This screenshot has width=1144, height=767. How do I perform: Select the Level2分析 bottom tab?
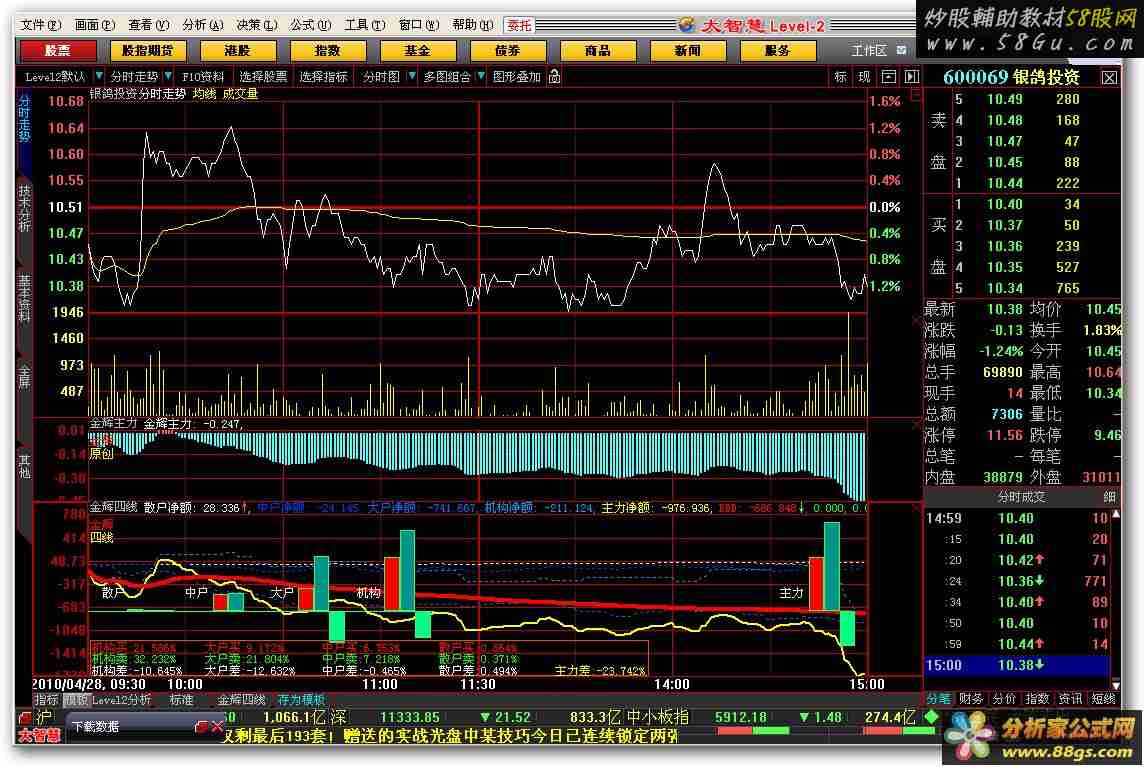(x=121, y=699)
